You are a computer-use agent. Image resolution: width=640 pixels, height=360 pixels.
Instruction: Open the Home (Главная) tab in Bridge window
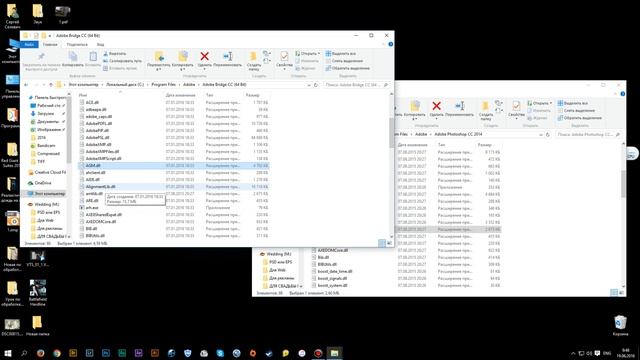tap(50, 44)
